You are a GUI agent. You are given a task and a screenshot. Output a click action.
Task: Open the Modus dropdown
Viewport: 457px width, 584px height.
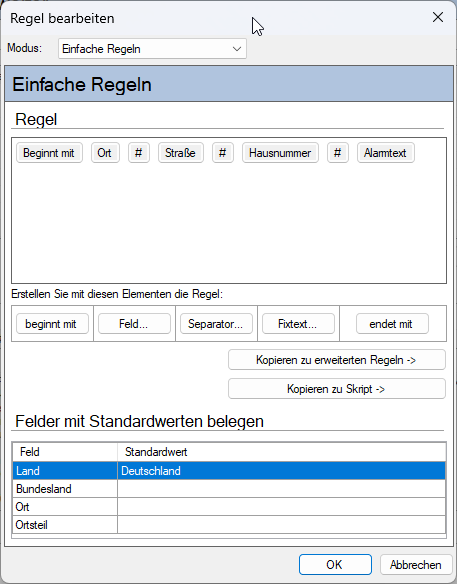tap(152, 49)
